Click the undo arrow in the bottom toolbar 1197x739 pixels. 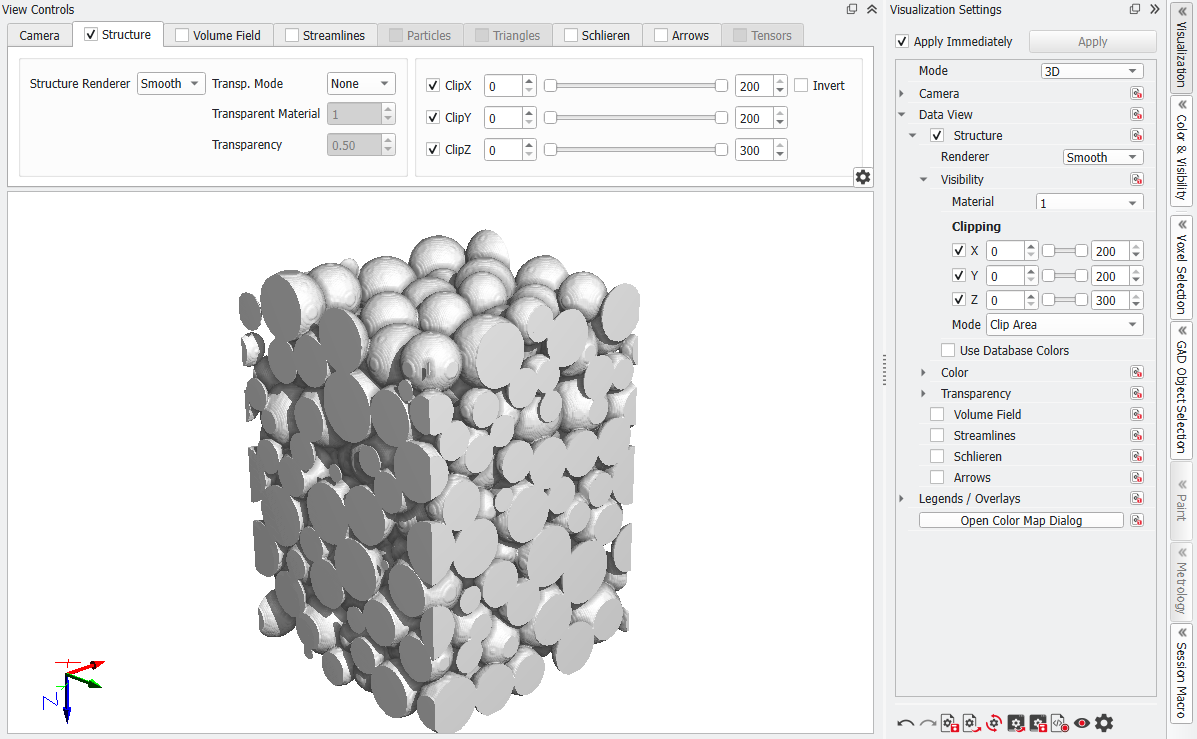click(905, 723)
